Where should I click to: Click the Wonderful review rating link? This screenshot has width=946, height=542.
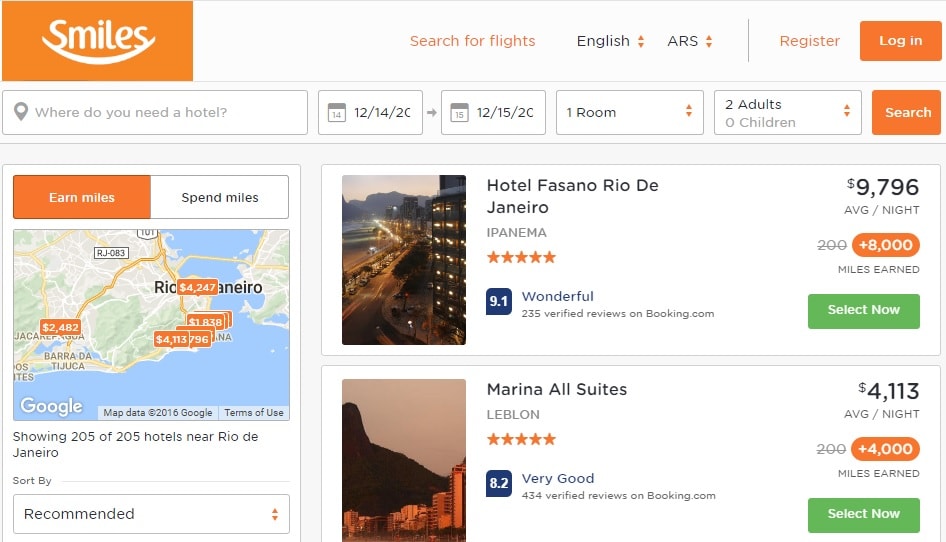(557, 296)
